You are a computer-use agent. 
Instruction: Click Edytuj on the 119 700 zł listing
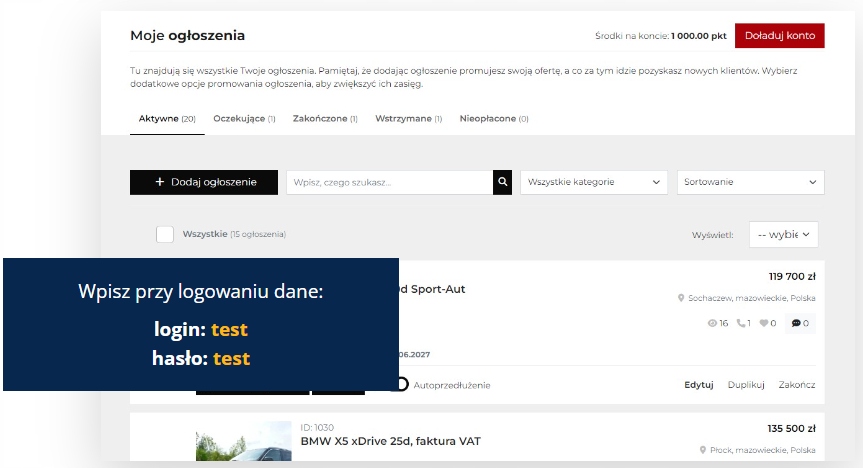[x=698, y=385]
